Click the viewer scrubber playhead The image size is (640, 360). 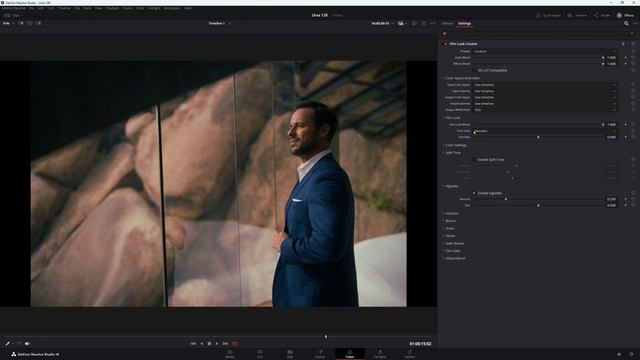pos(326,337)
